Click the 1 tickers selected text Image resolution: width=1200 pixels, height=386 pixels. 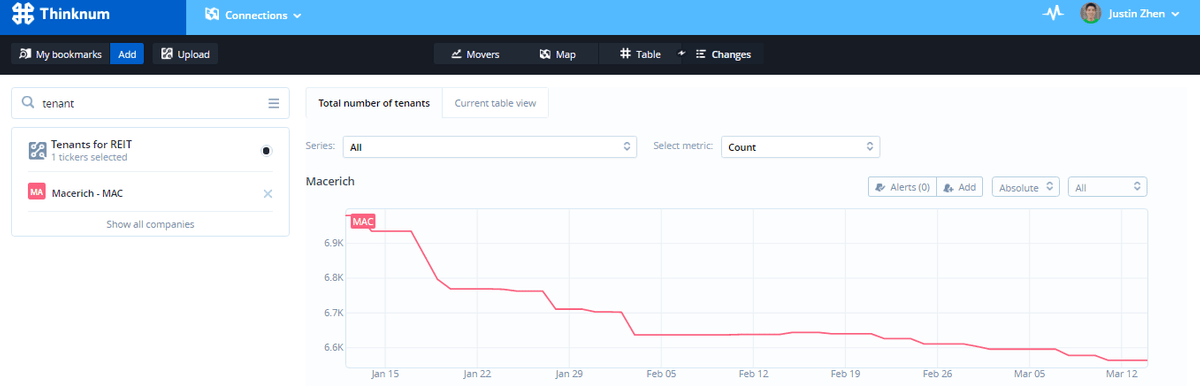point(89,157)
